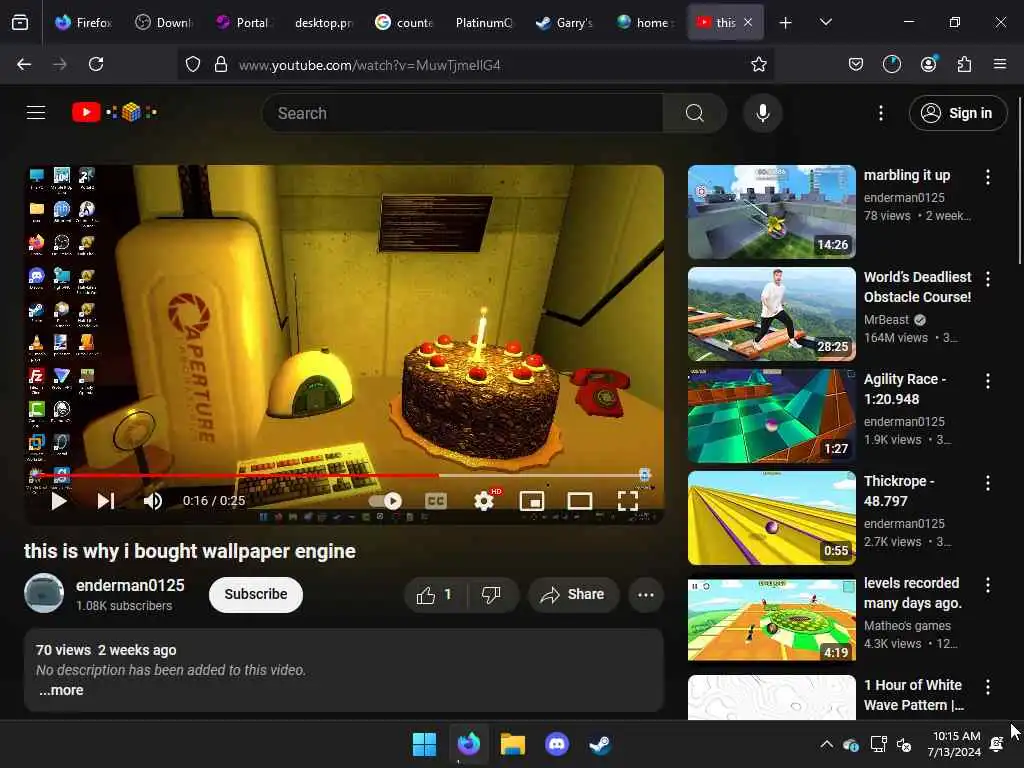
Task: Open File Explorer from taskbar
Action: (513, 744)
